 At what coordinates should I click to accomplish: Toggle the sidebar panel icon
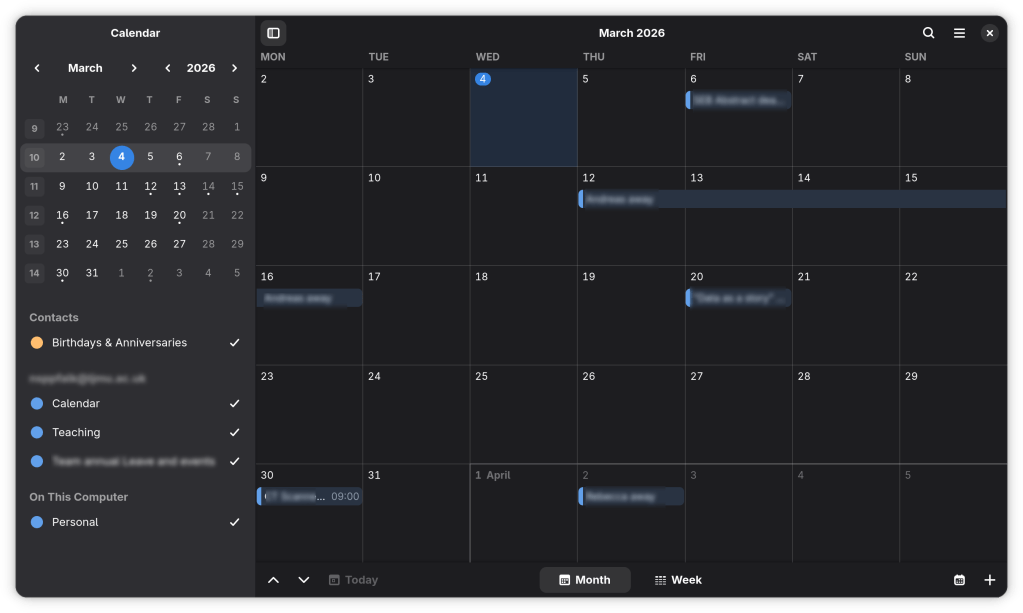click(x=273, y=33)
